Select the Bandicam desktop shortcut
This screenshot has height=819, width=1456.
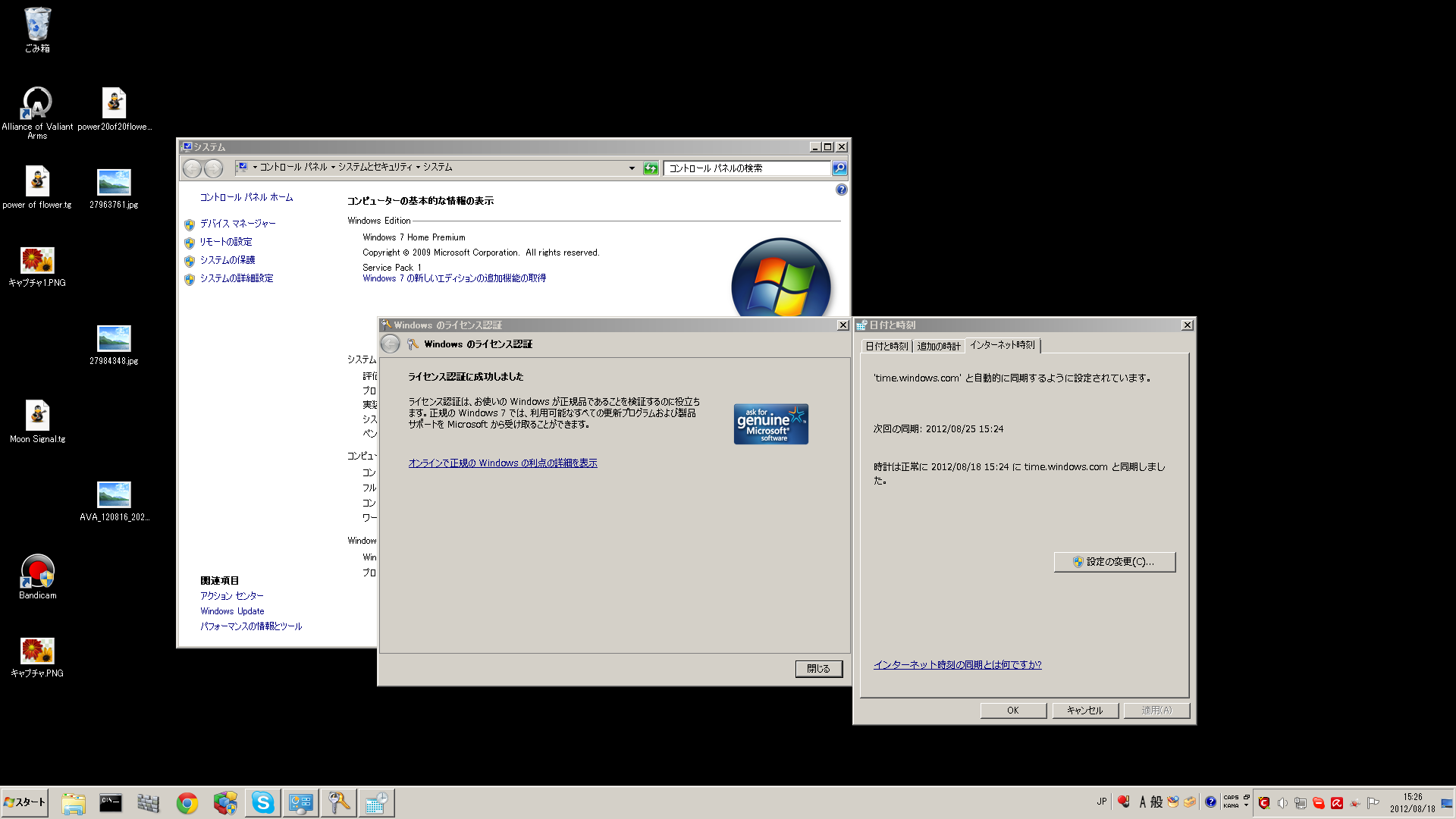(37, 576)
